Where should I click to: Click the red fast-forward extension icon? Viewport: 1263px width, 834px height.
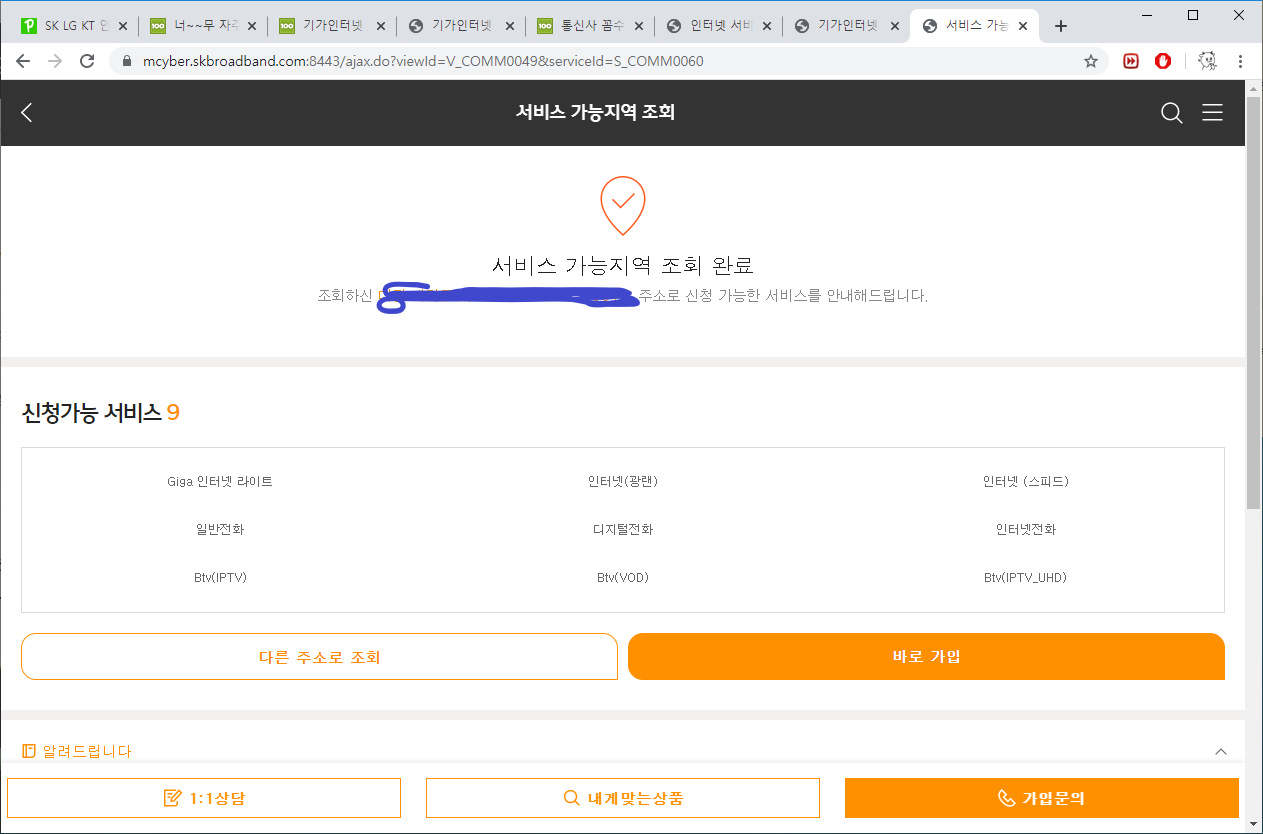[1131, 61]
